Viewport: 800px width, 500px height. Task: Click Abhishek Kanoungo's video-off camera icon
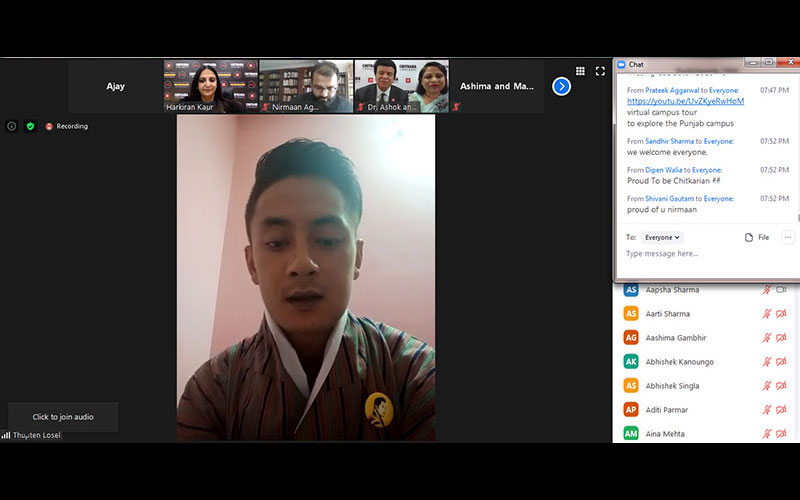coord(781,362)
